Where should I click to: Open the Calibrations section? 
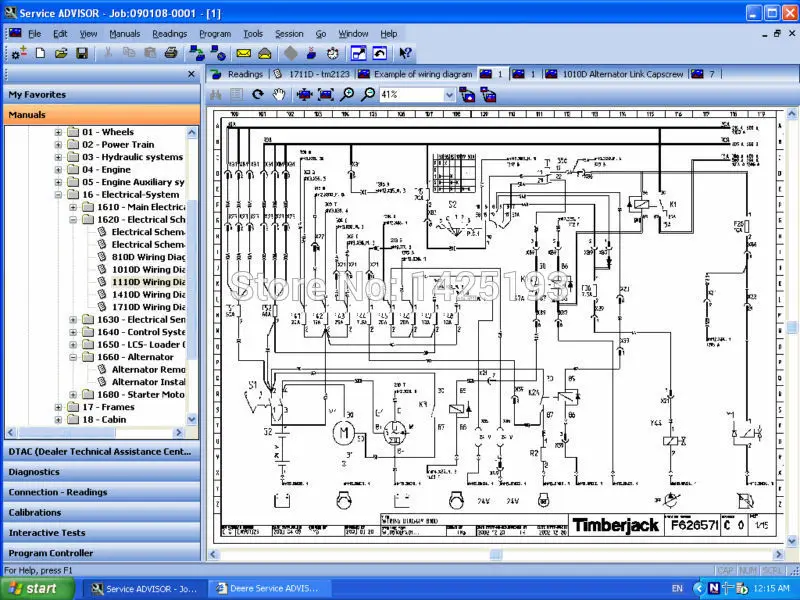(102, 512)
